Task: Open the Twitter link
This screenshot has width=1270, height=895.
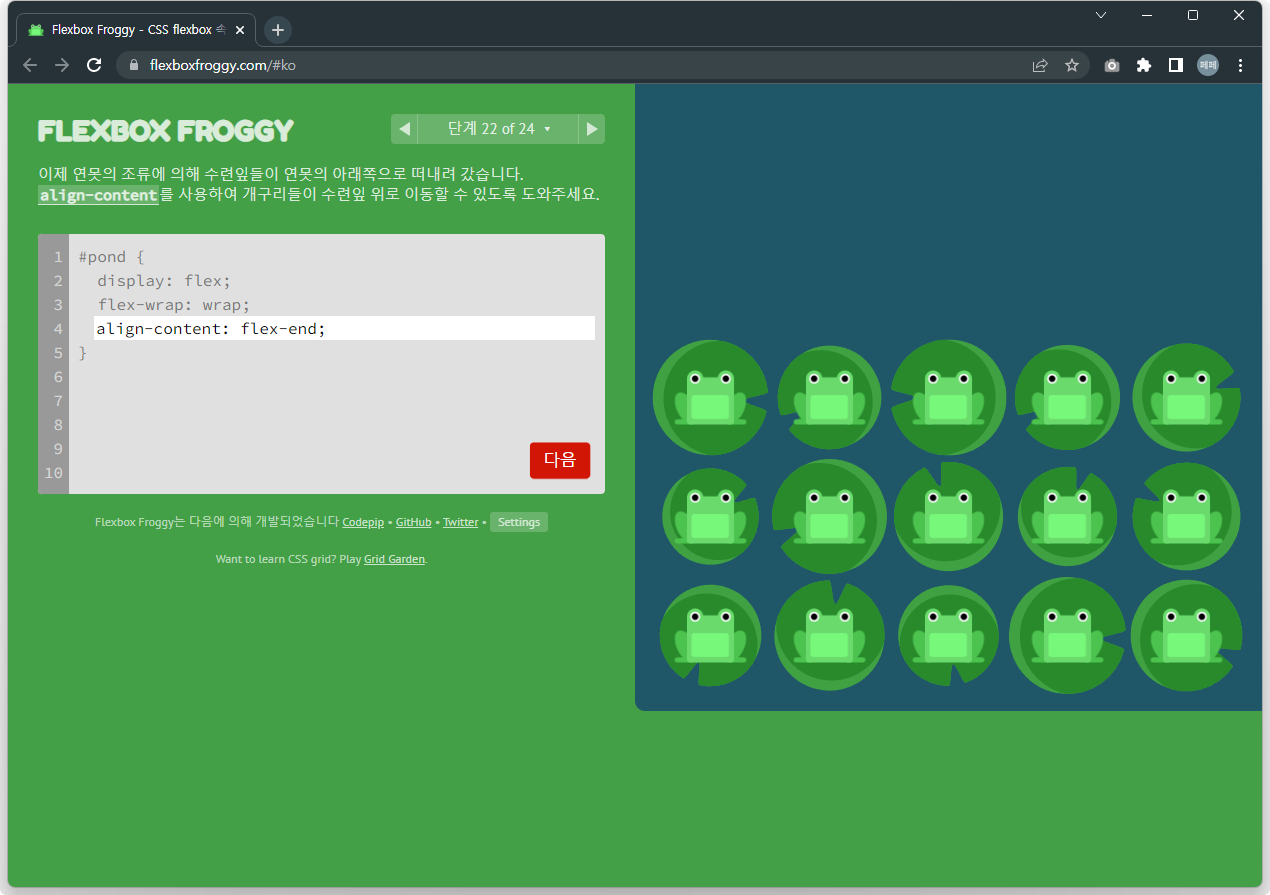Action: pos(461,522)
